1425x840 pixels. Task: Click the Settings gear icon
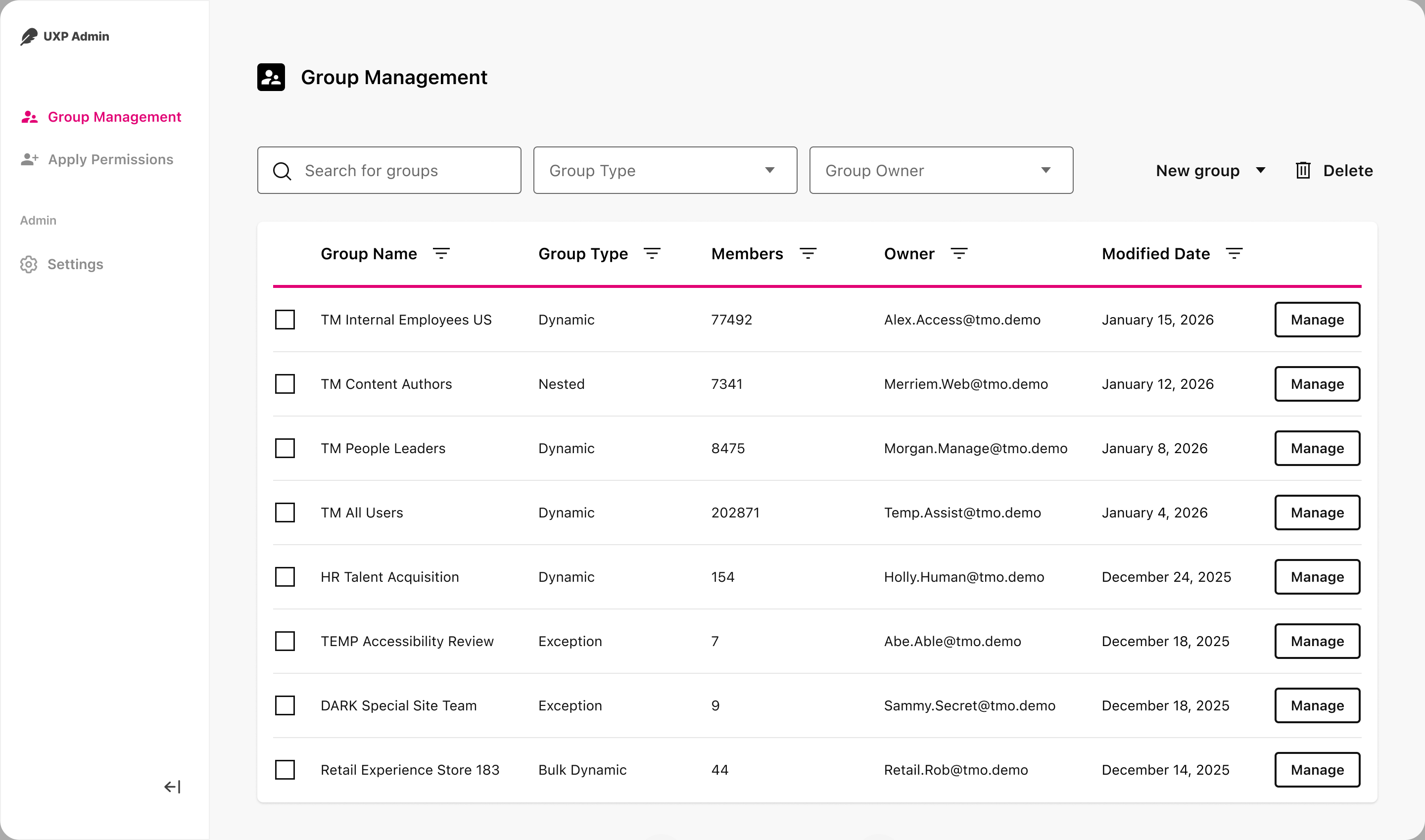click(x=28, y=264)
